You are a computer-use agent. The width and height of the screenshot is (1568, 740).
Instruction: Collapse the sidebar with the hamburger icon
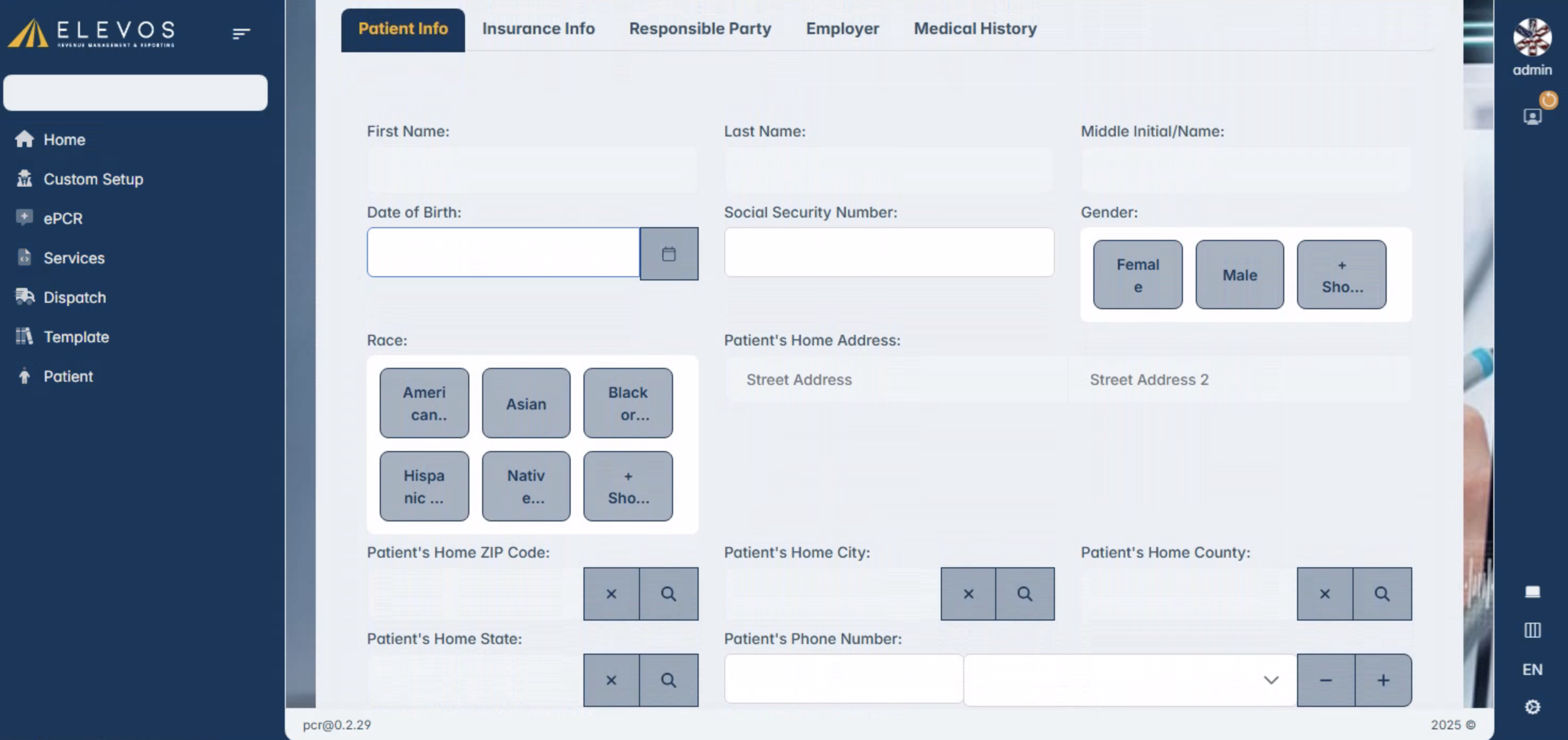click(241, 34)
